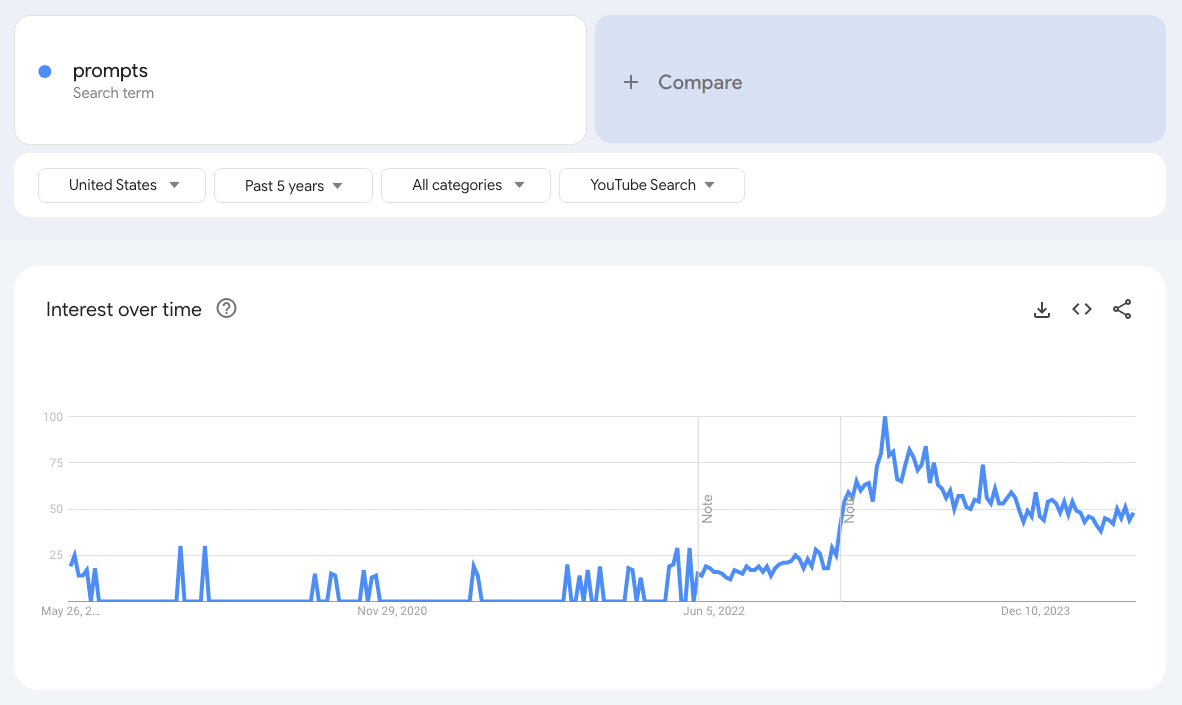Screen dimensions: 1182x705
Task: Click the blue dot beside prompts
Action: click(45, 71)
